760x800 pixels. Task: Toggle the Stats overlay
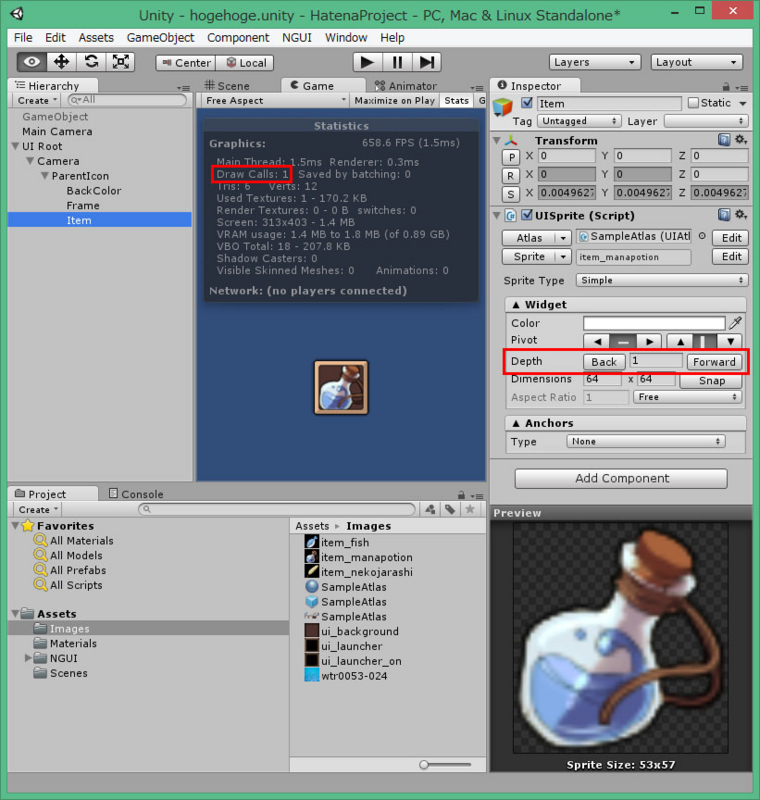tap(457, 101)
